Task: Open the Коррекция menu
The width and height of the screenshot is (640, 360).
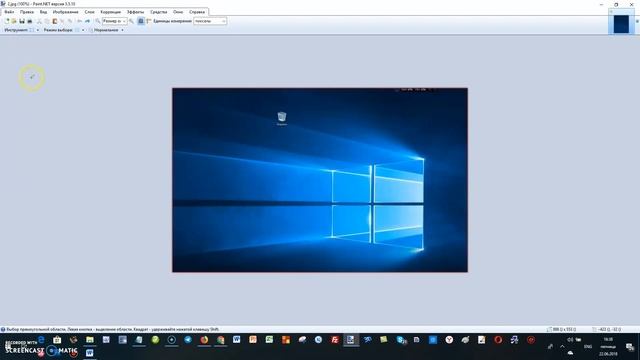Action: click(x=111, y=12)
